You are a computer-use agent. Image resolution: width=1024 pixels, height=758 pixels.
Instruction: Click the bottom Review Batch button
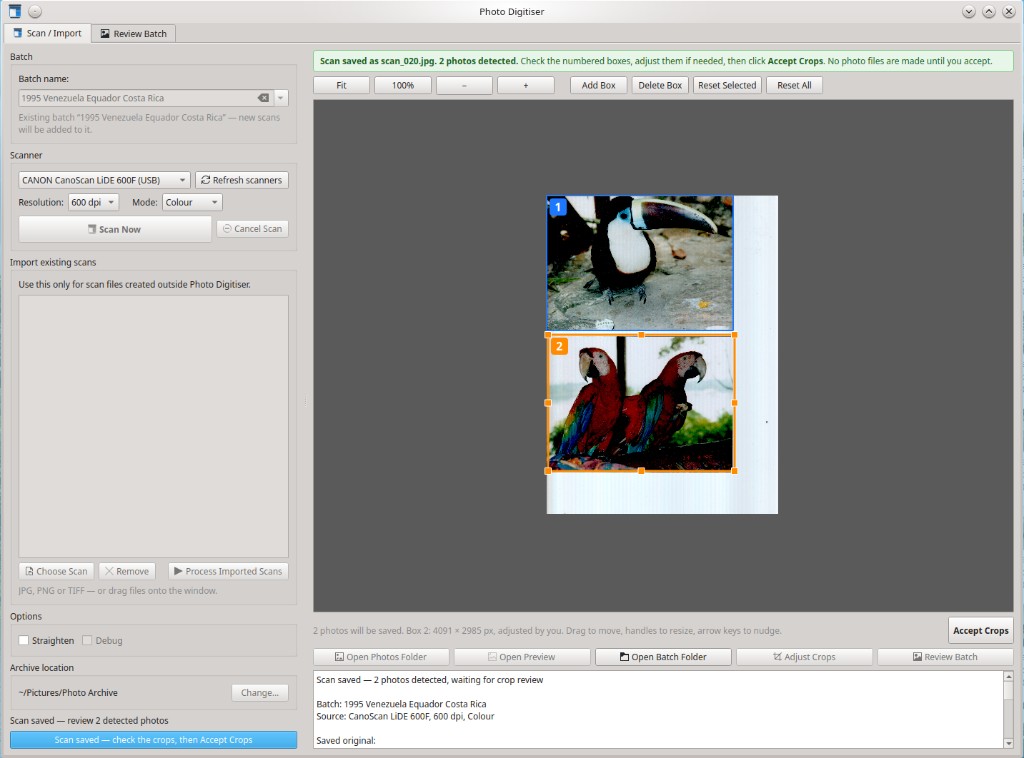945,657
